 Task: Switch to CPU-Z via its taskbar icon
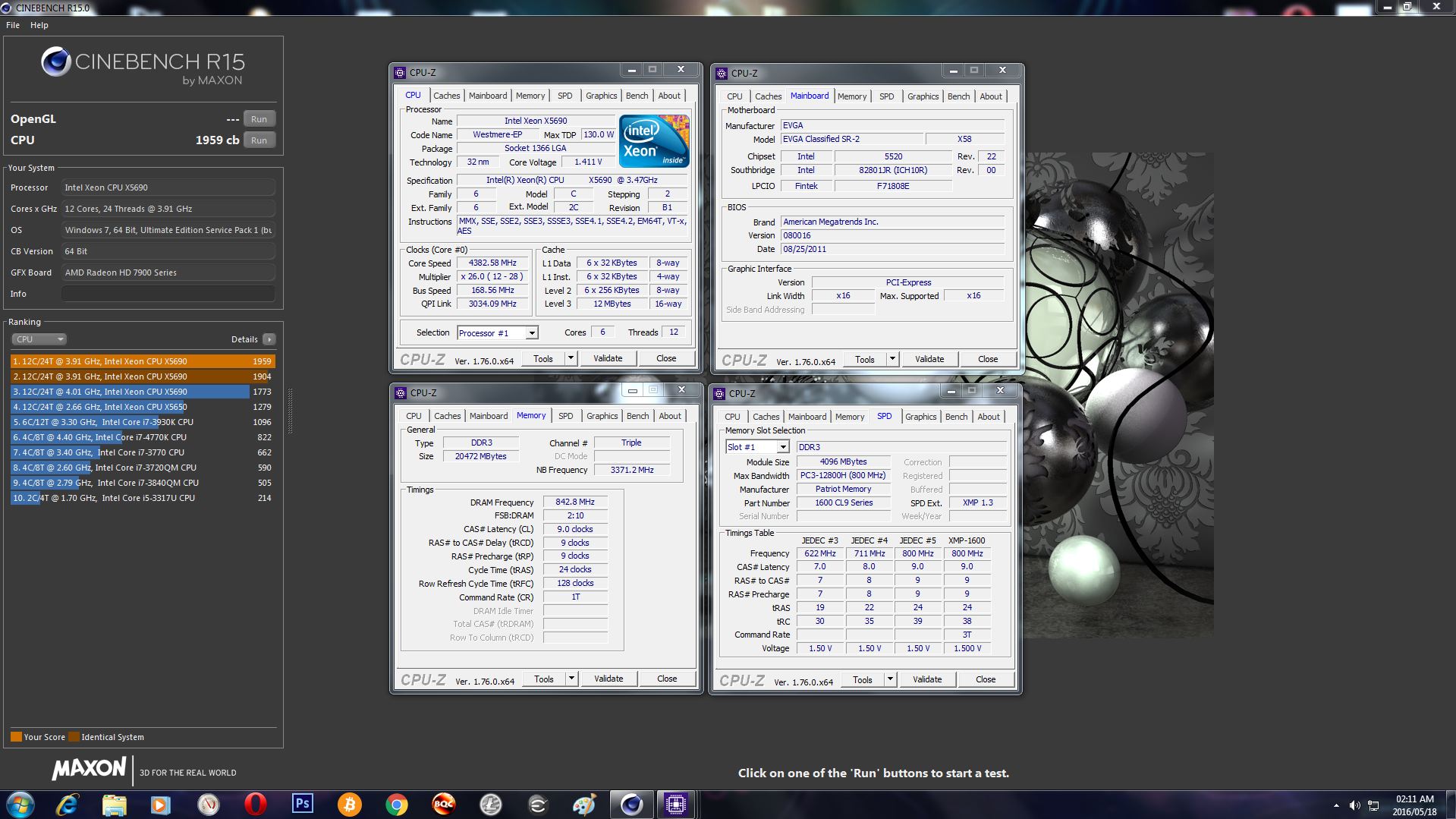click(675, 805)
